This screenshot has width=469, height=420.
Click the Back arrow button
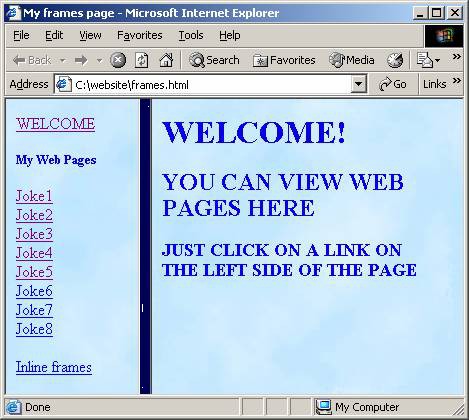coord(32,60)
